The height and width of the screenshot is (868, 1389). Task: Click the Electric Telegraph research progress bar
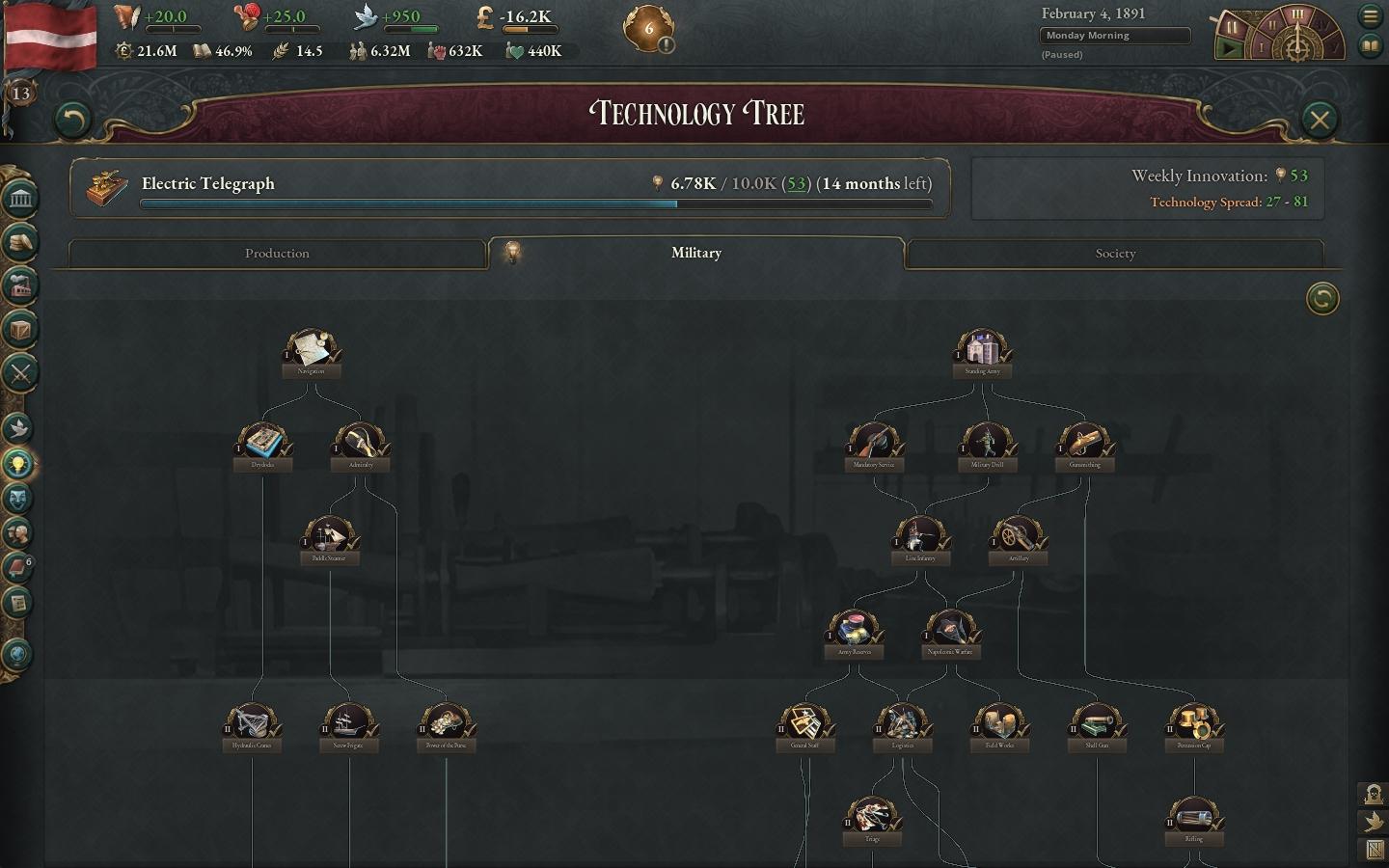coord(535,203)
